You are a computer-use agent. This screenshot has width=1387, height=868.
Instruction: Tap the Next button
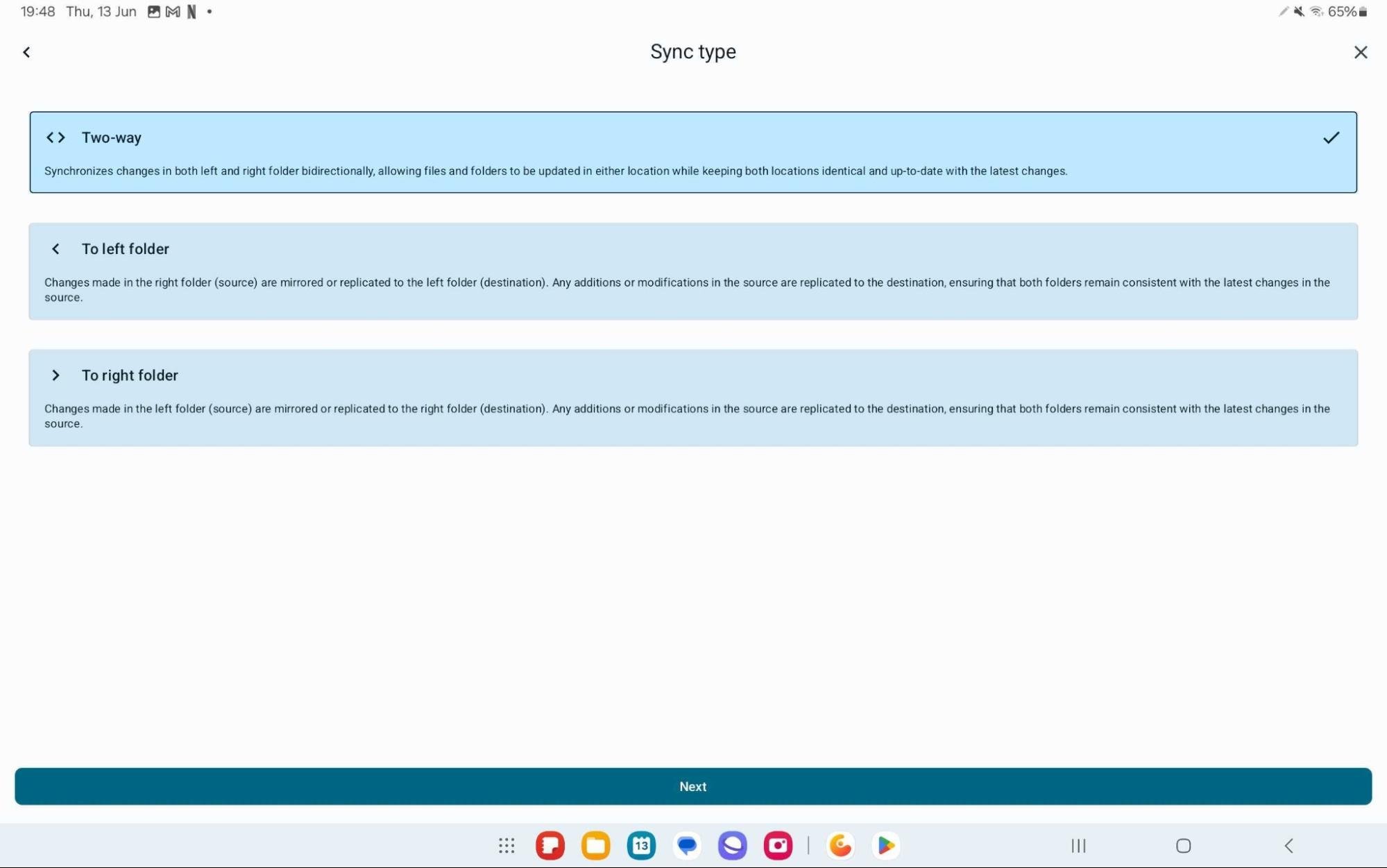point(693,786)
